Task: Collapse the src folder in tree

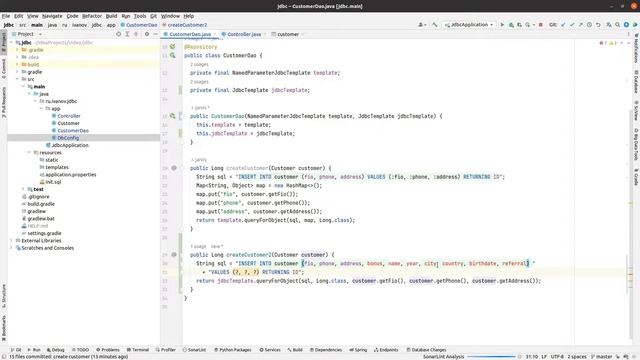Action: point(18,79)
